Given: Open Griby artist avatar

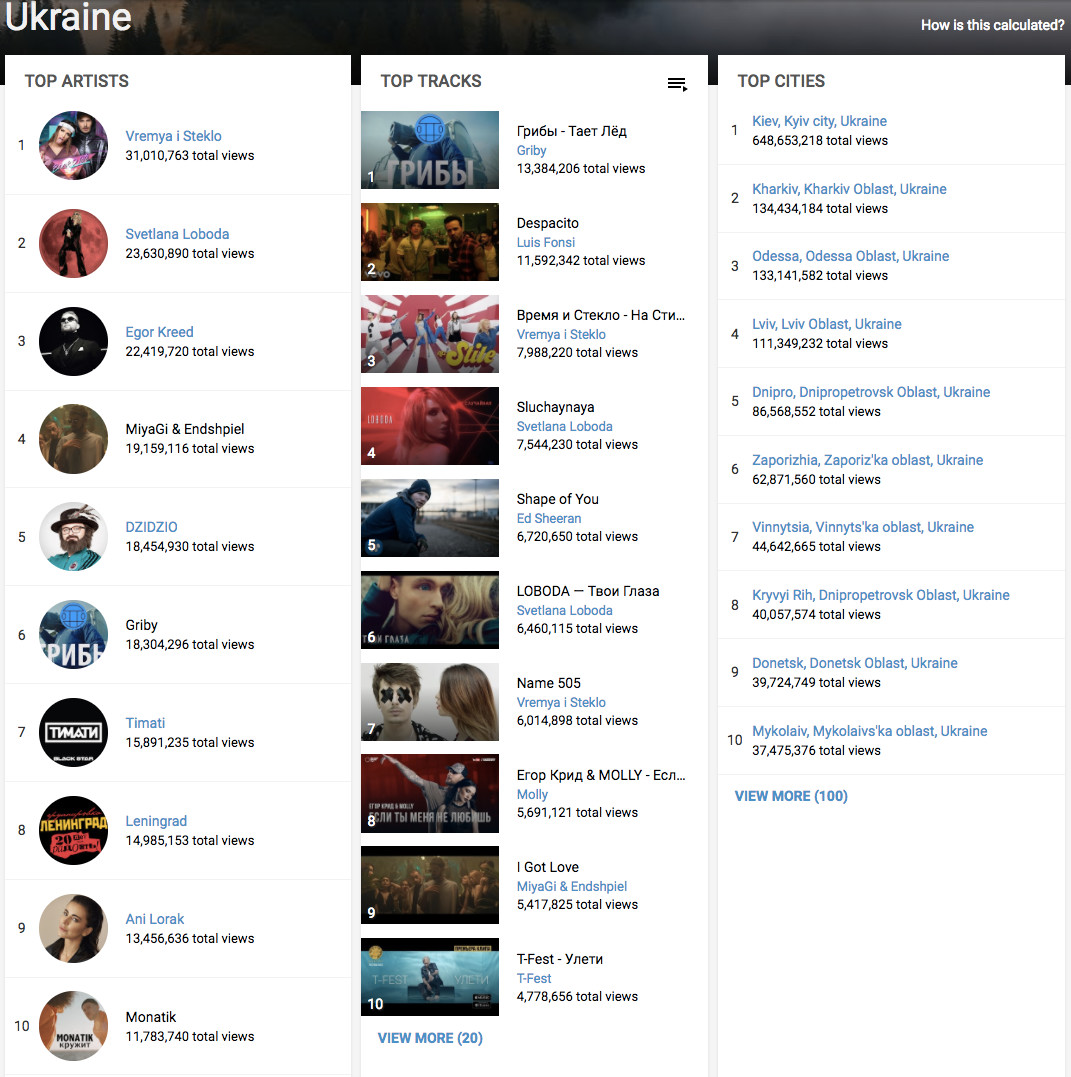Looking at the screenshot, I should [74, 635].
